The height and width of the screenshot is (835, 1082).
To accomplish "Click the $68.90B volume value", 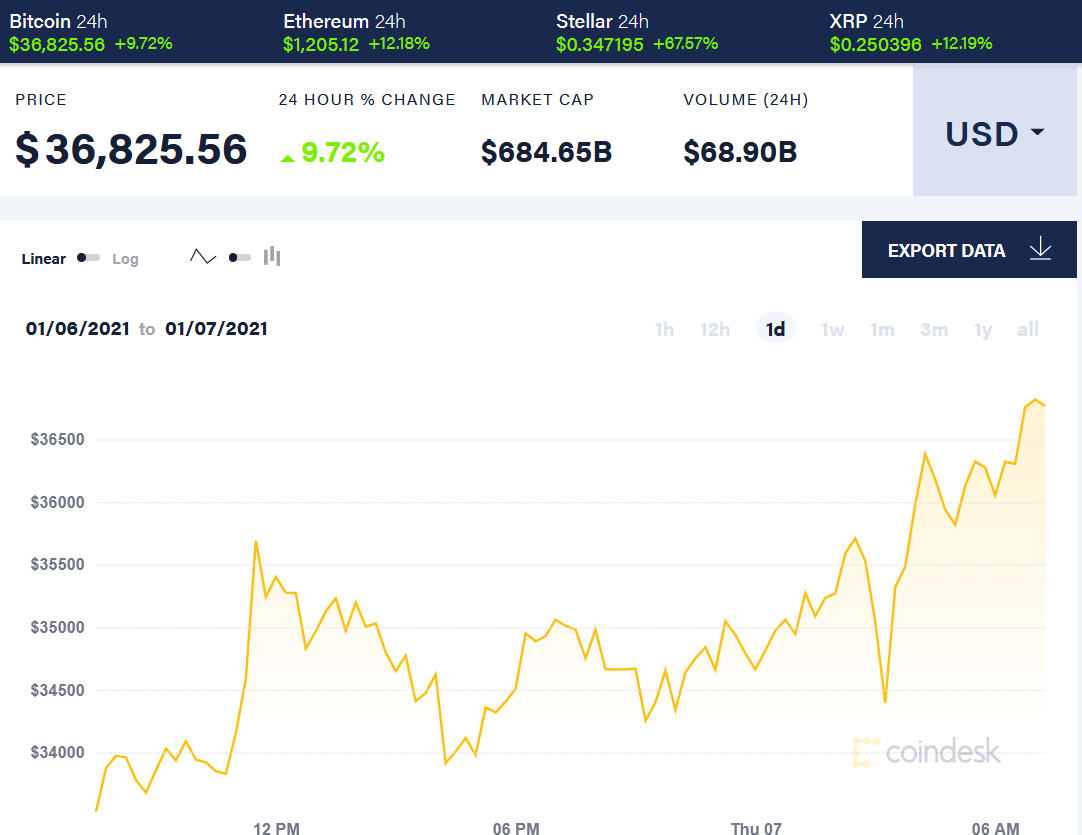I will tap(740, 152).
